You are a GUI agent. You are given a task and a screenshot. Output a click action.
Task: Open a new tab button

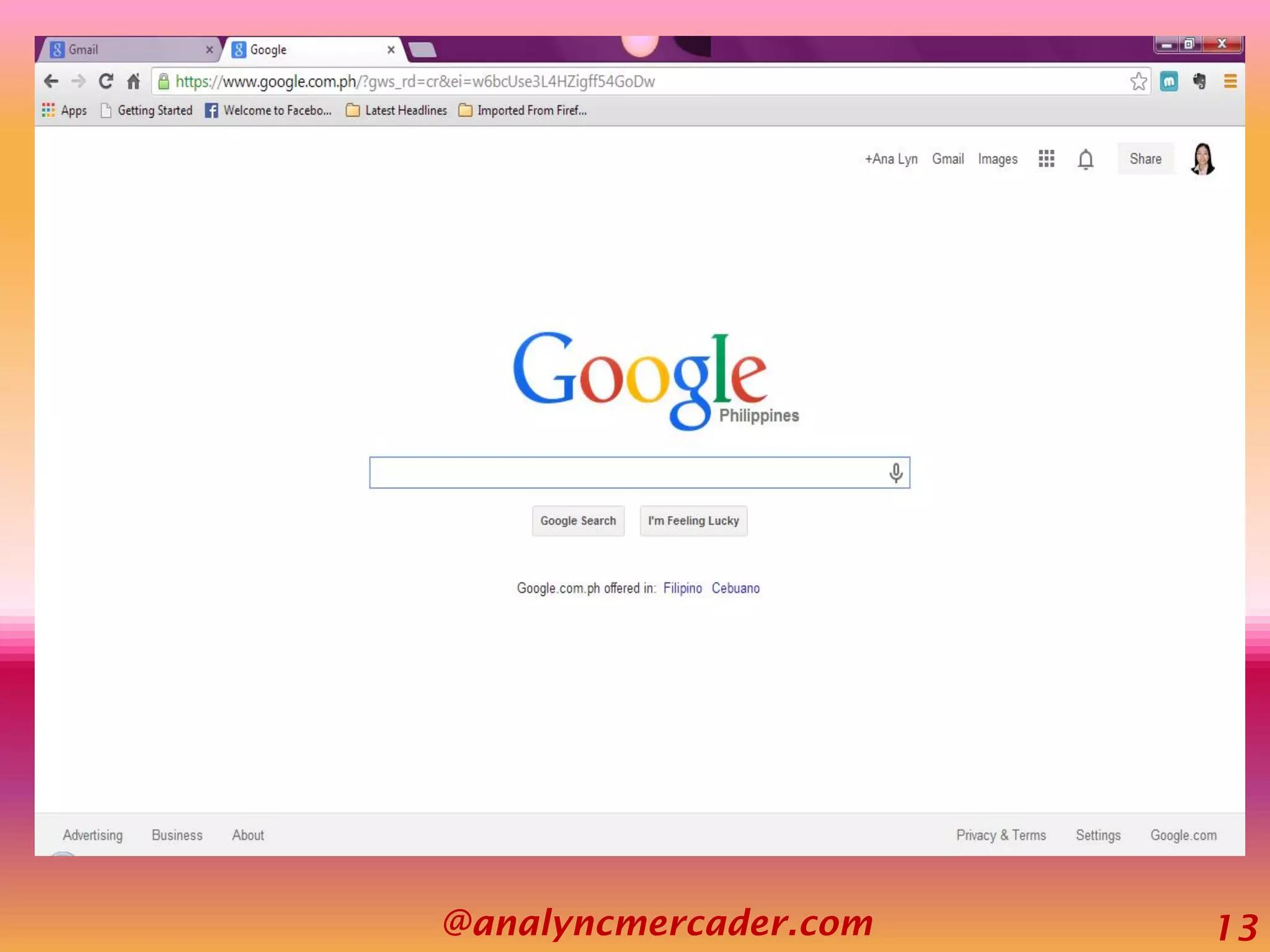point(422,50)
